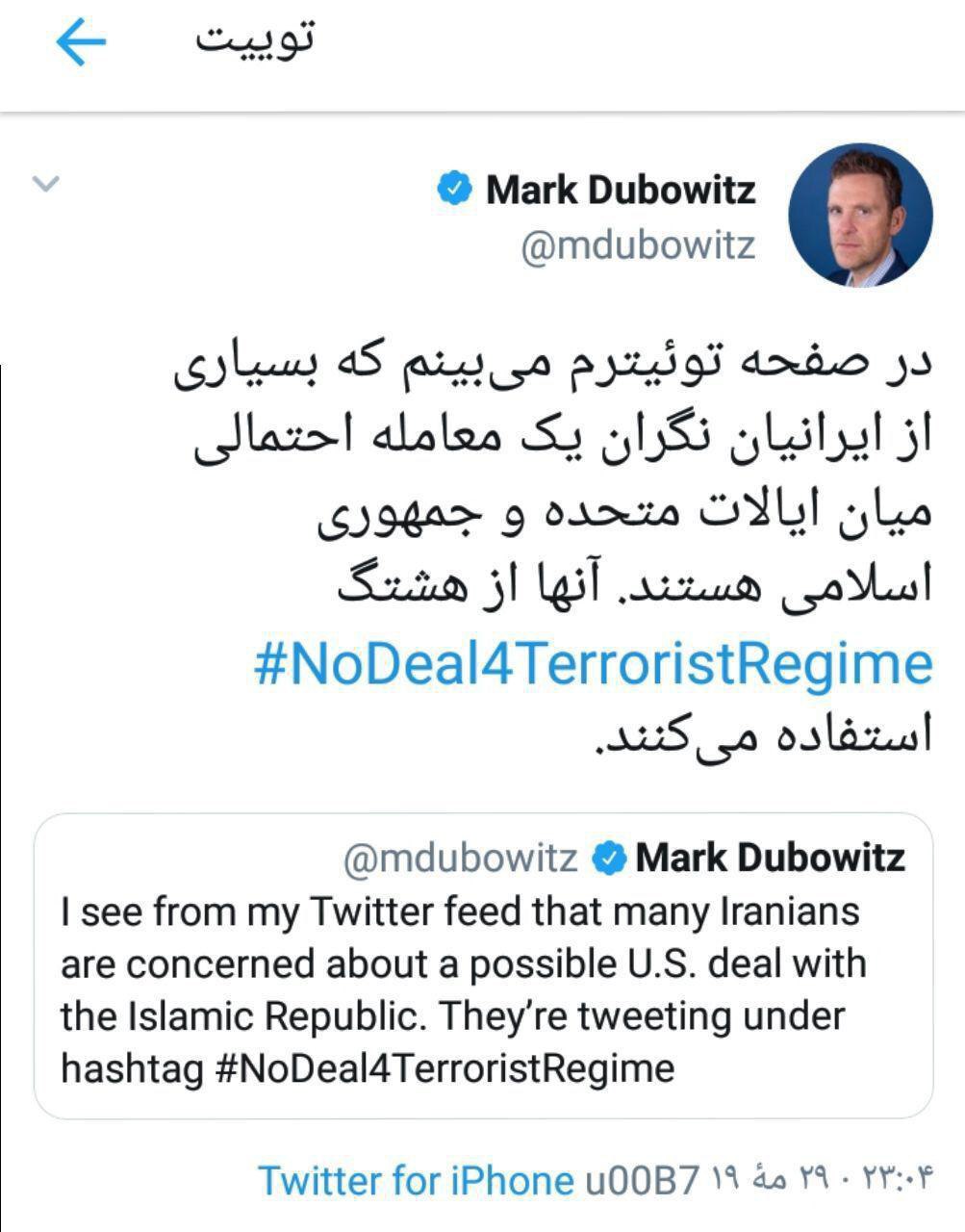Click the verified badge inside the quoted tweet
Image resolution: width=965 pixels, height=1232 pixels.
point(608,858)
